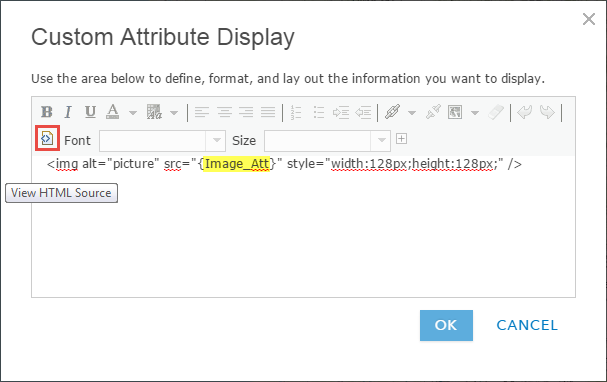Screen dimensions: 607x382
Task: Click the insert image icon
Action: tap(455, 112)
